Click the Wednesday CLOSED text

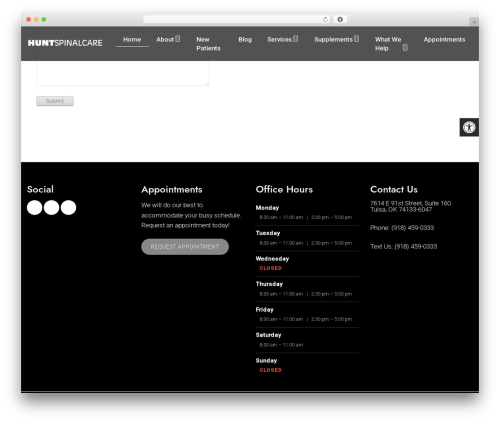pyautogui.click(x=271, y=268)
